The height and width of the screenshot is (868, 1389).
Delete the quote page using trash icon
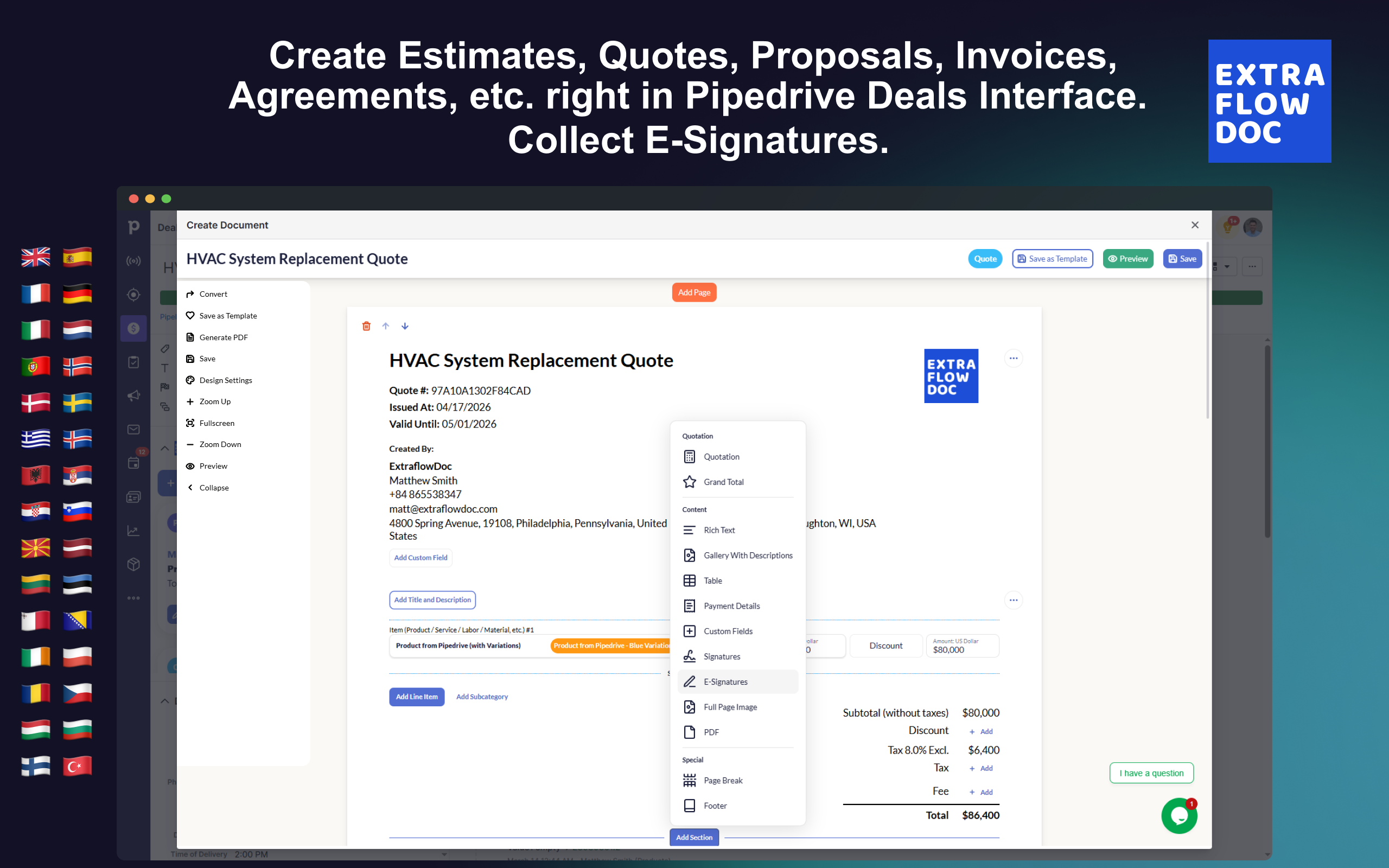(x=367, y=325)
